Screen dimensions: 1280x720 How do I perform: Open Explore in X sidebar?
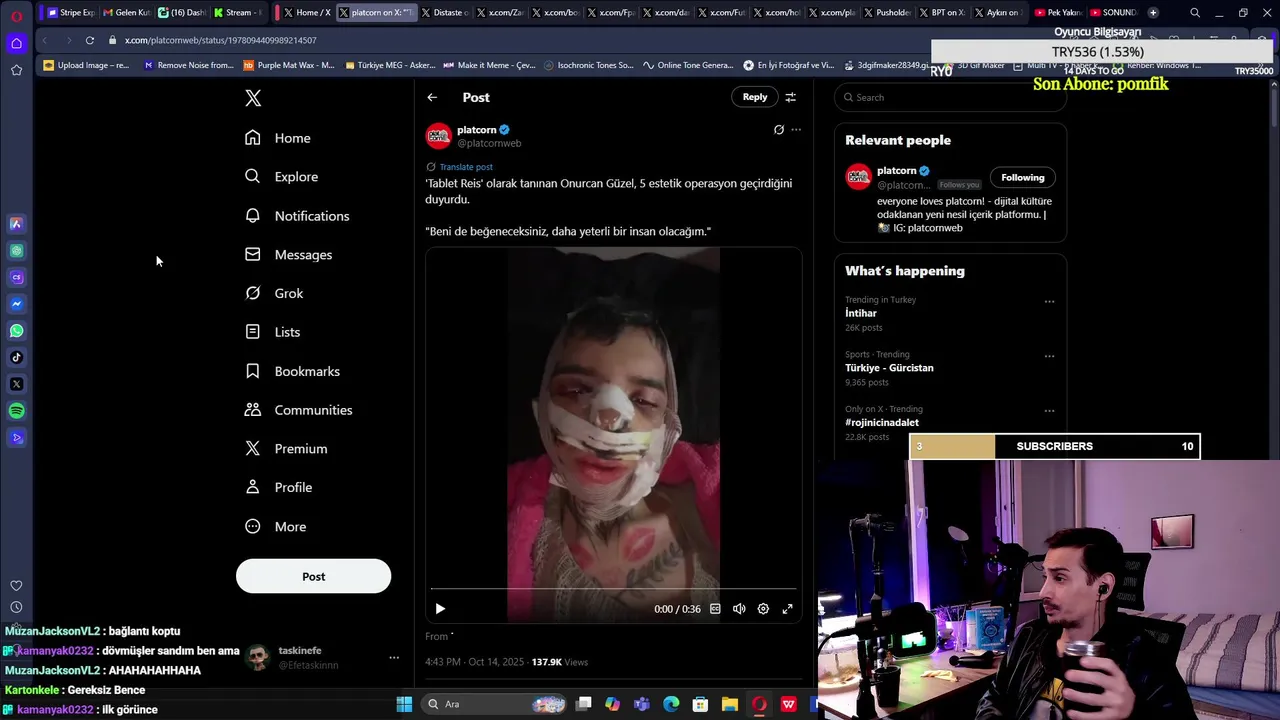(x=282, y=177)
